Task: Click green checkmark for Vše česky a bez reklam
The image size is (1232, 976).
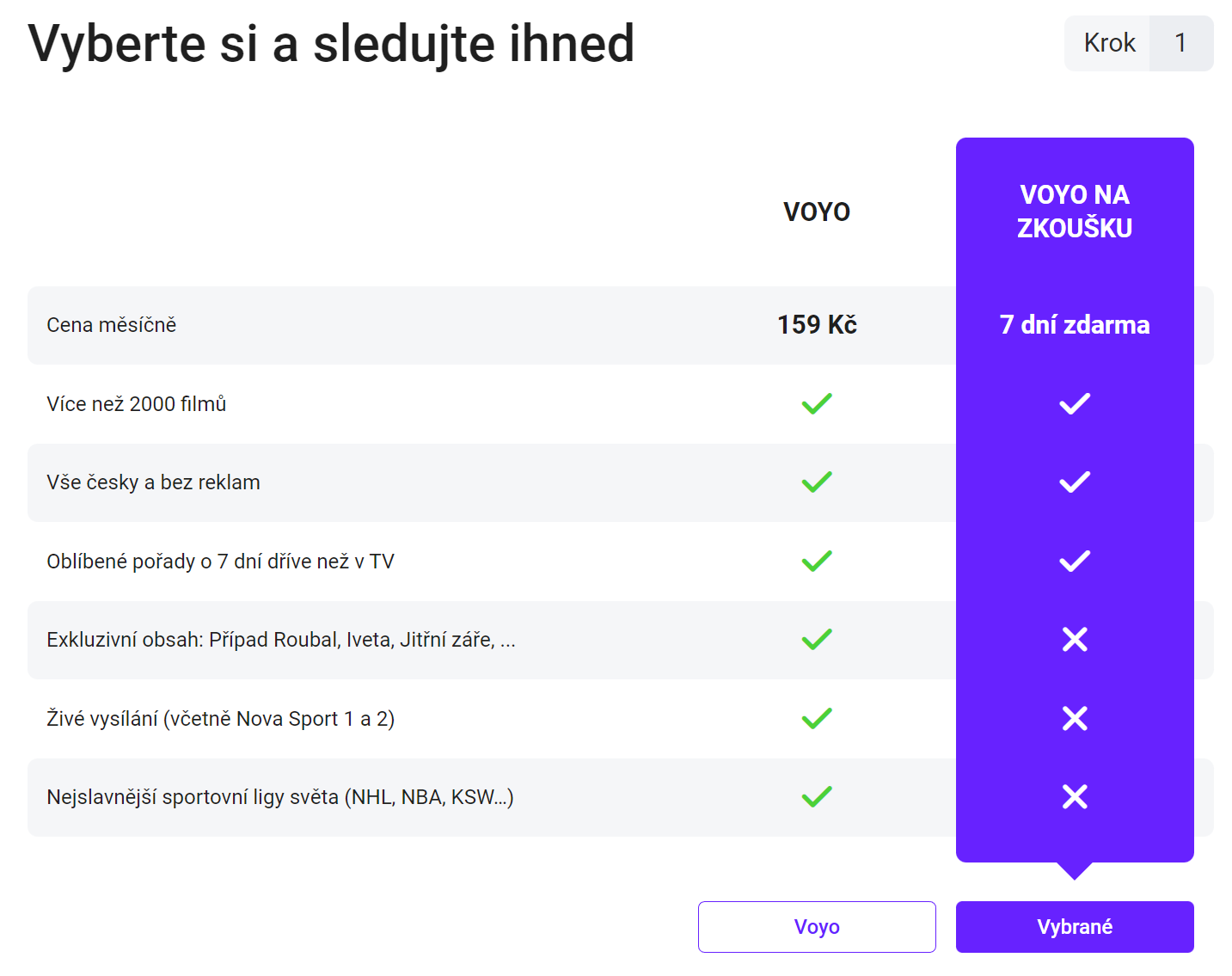Action: 816,482
